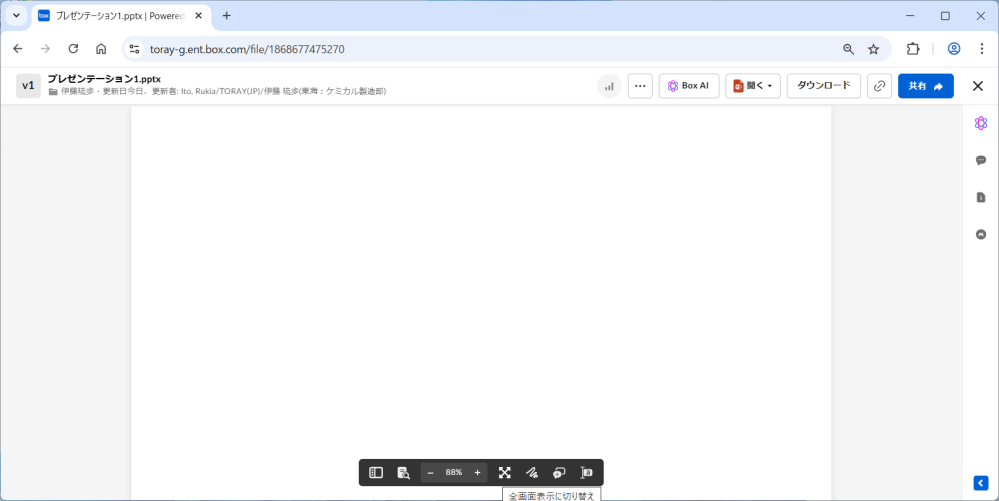The image size is (999, 501).
Task: Open the 伊藤琉歩 parent folder link
Action: 77,92
